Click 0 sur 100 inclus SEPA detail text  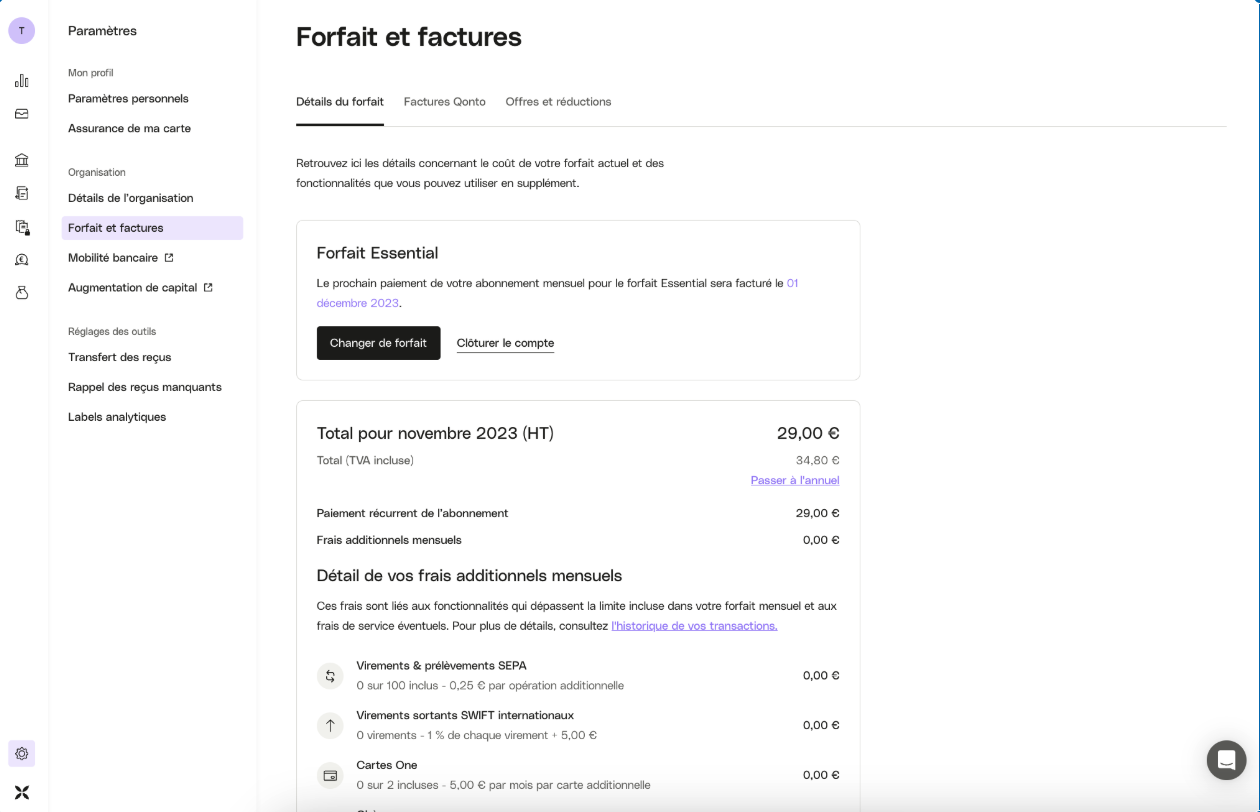tap(490, 686)
